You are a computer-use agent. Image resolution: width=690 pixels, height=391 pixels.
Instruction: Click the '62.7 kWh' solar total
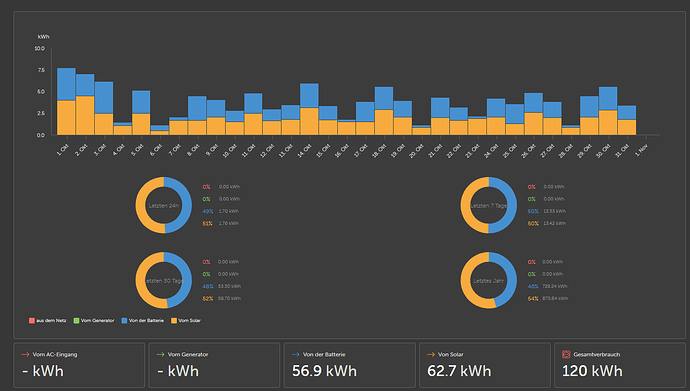pyautogui.click(x=459, y=371)
